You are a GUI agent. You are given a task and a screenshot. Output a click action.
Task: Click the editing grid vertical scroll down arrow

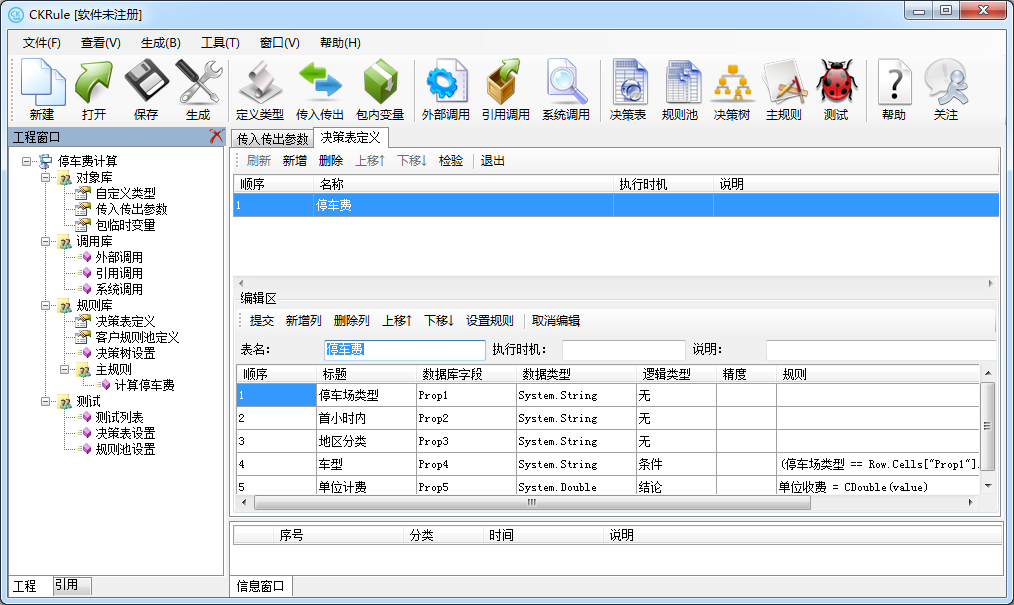tap(987, 486)
